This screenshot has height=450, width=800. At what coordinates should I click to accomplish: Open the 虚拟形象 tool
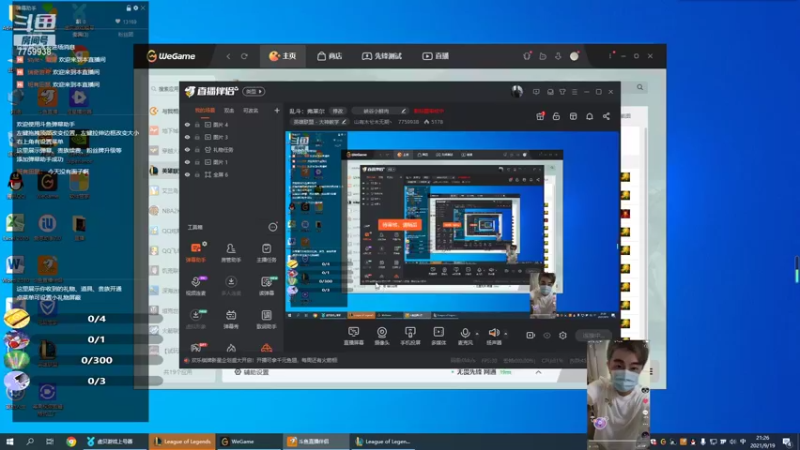click(x=195, y=319)
